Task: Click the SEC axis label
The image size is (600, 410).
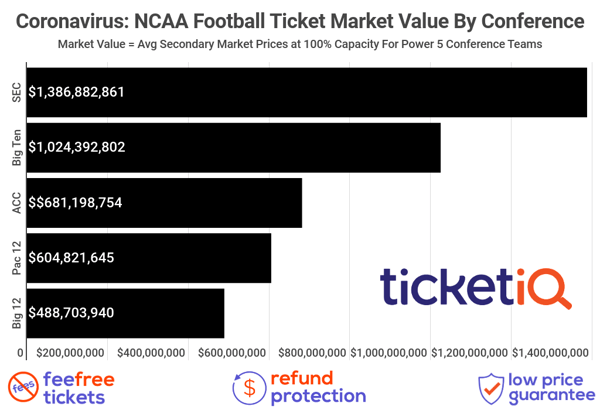Action: coord(16,93)
